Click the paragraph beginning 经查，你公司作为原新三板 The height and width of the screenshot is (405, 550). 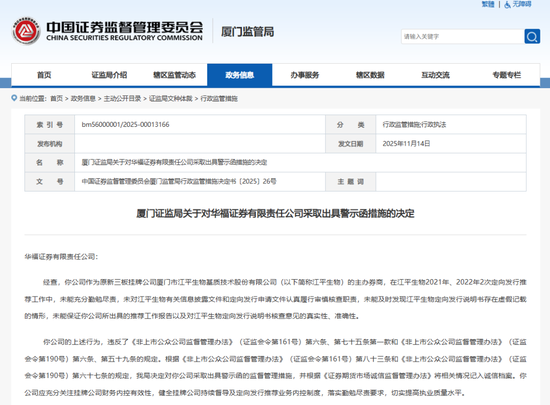tap(275, 299)
